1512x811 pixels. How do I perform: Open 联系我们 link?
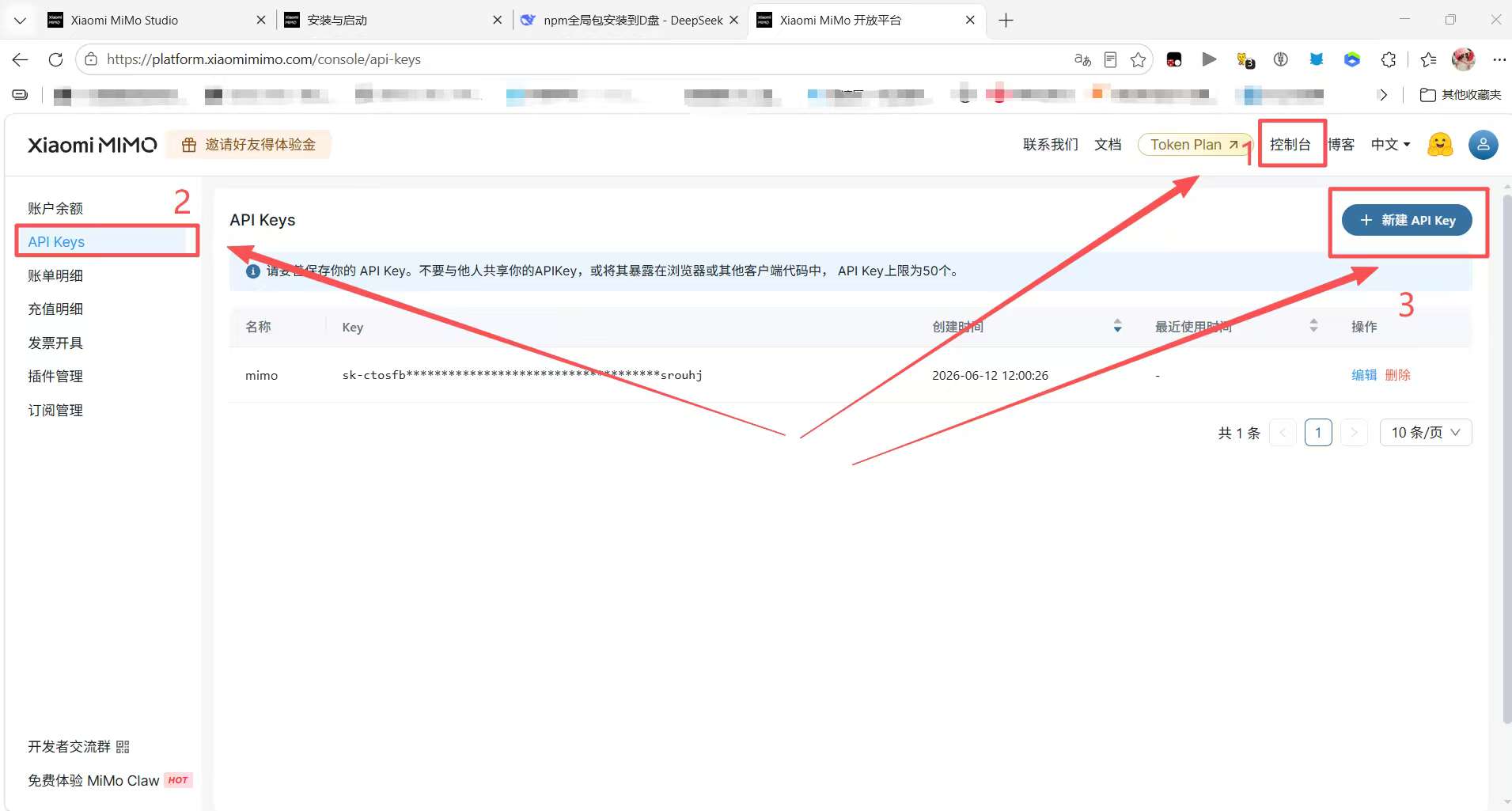(x=1050, y=145)
